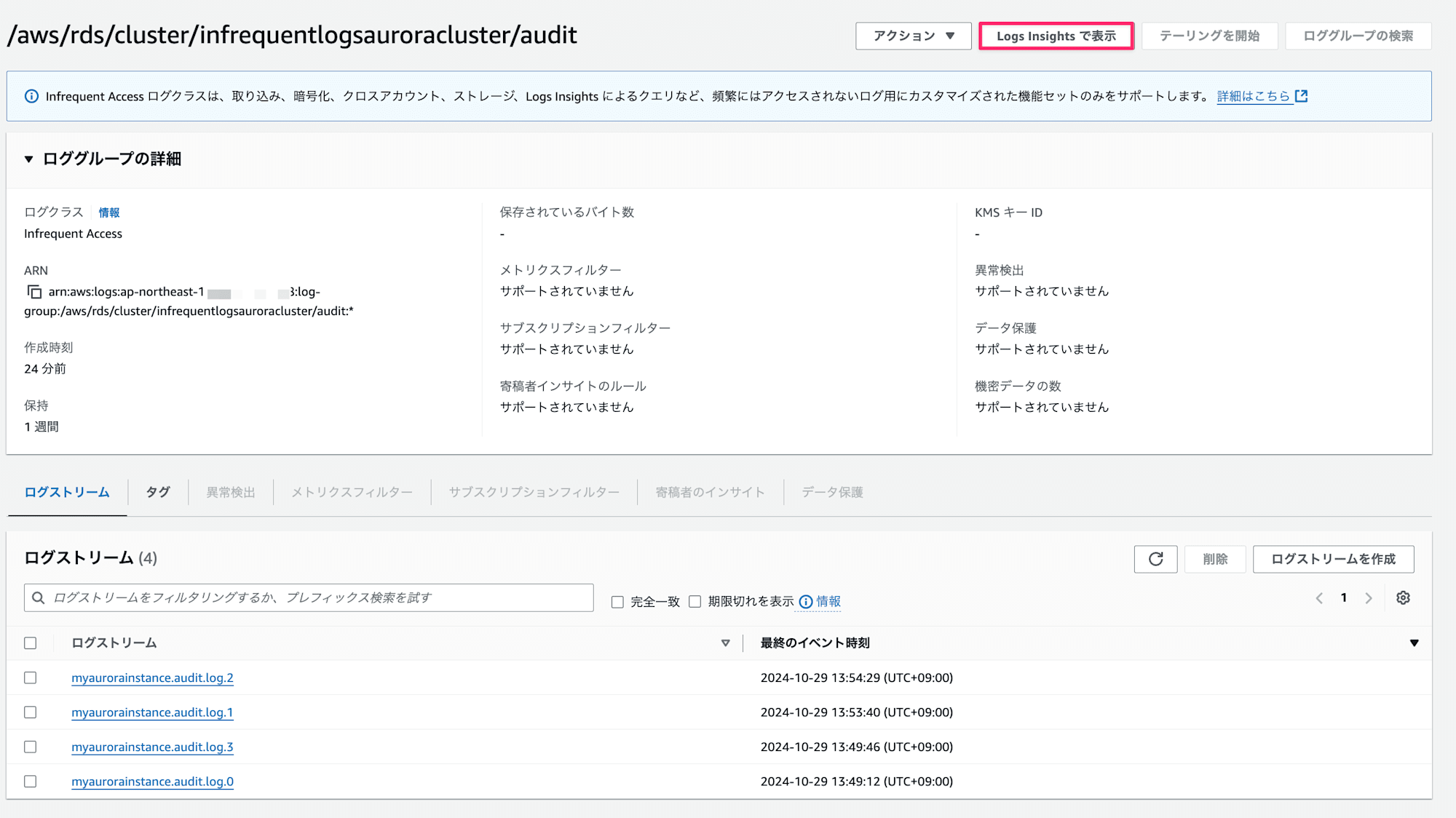The height and width of the screenshot is (818, 1456).
Task: Click the 保存されているバイト数 label
Action: coord(566,213)
